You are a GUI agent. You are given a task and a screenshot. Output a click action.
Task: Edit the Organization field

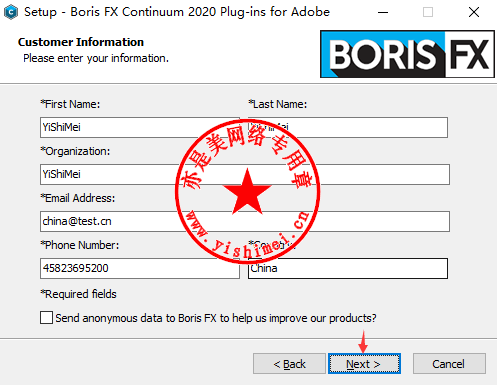[x=245, y=174]
